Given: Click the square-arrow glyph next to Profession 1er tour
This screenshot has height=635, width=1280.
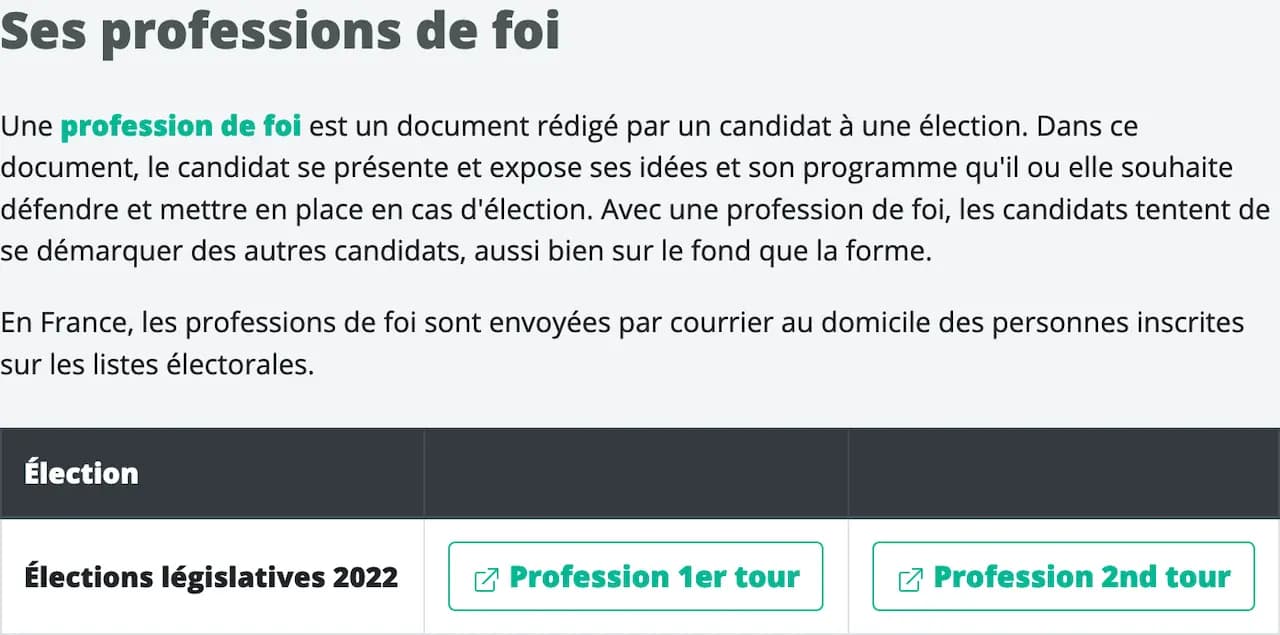Looking at the screenshot, I should pos(487,577).
